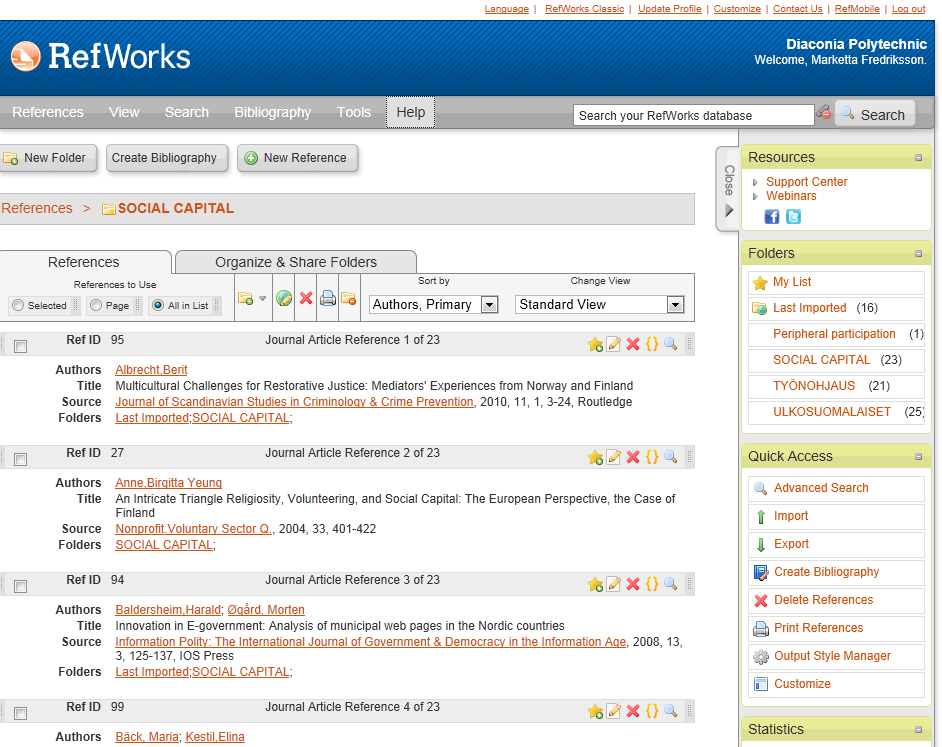Click the Log out link
The image size is (942, 747).
908,9
